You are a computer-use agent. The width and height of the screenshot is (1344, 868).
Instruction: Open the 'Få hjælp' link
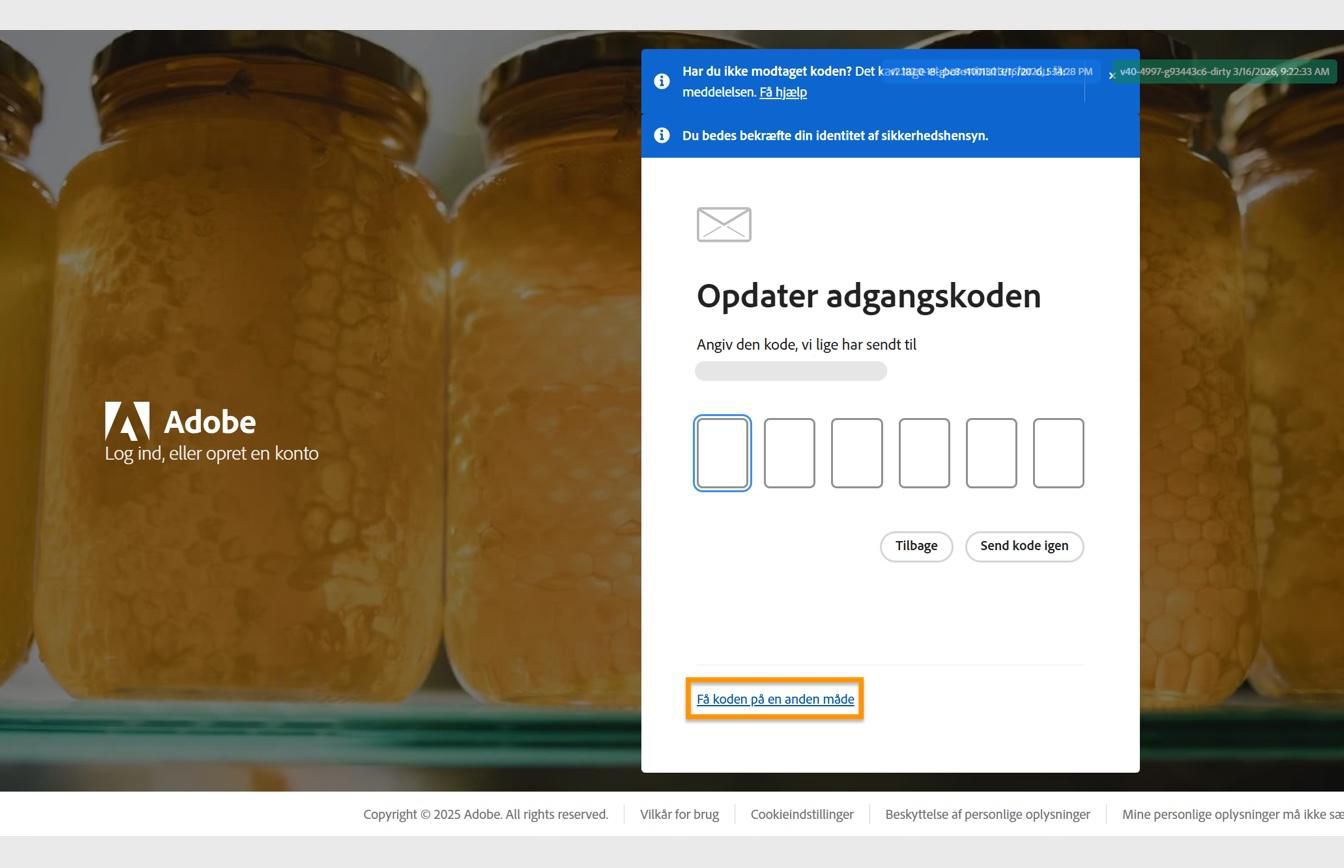coord(781,92)
